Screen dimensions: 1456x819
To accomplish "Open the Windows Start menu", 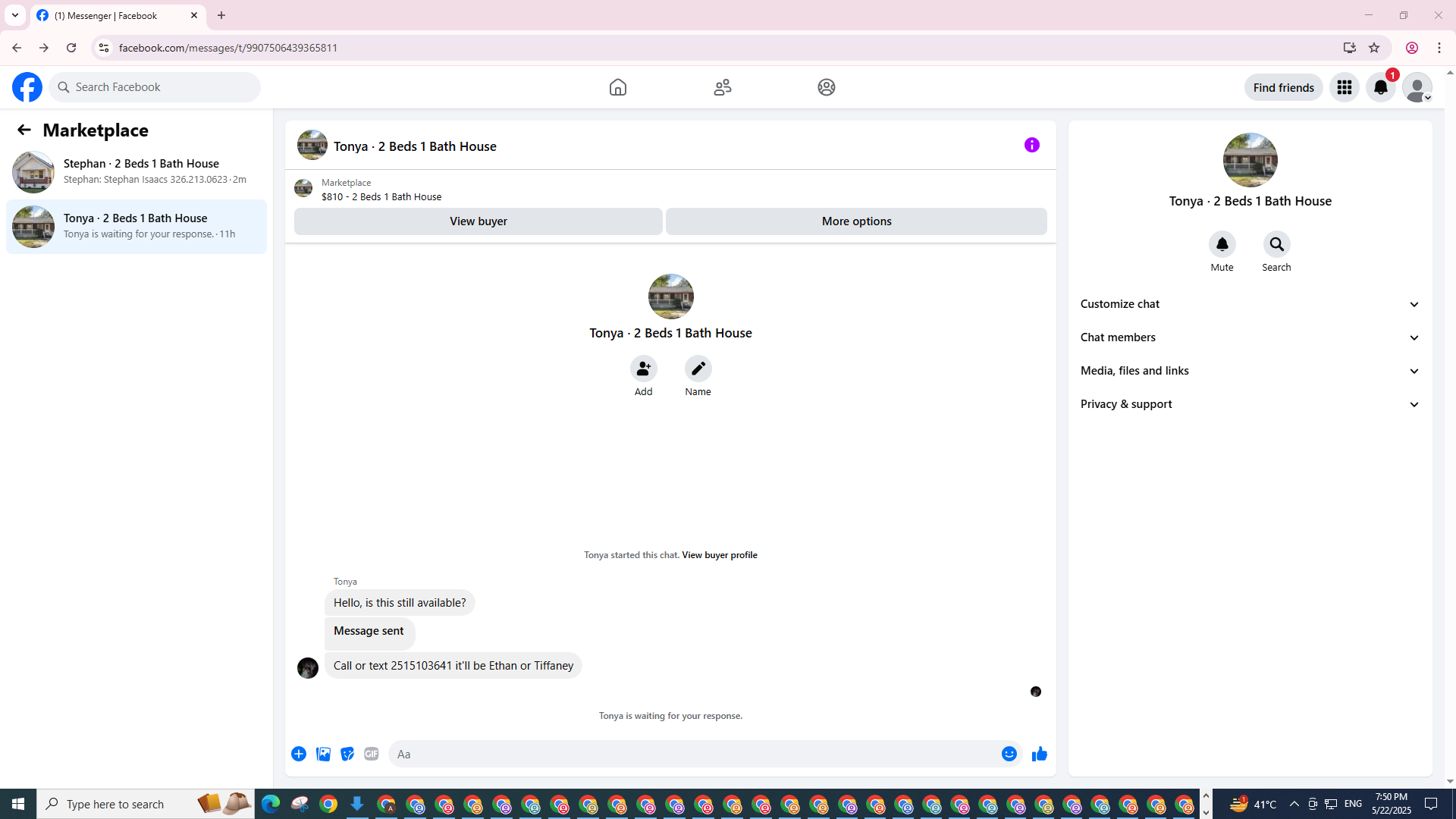I will 18,804.
